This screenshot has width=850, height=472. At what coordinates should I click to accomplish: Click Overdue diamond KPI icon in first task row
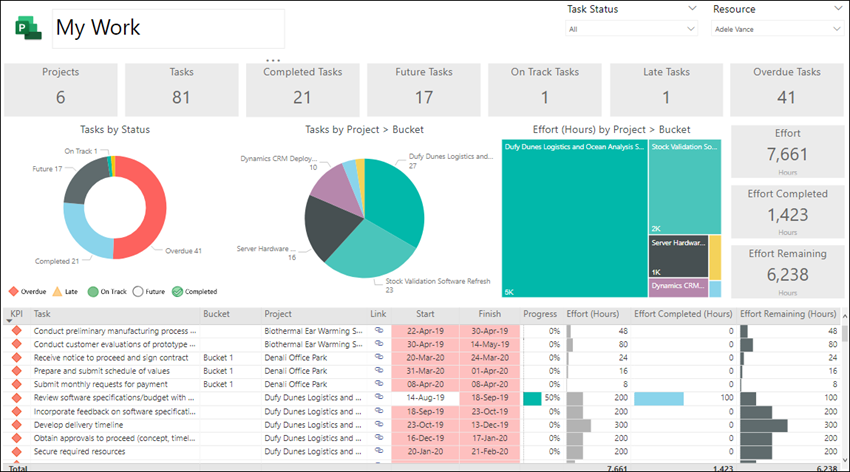17,331
